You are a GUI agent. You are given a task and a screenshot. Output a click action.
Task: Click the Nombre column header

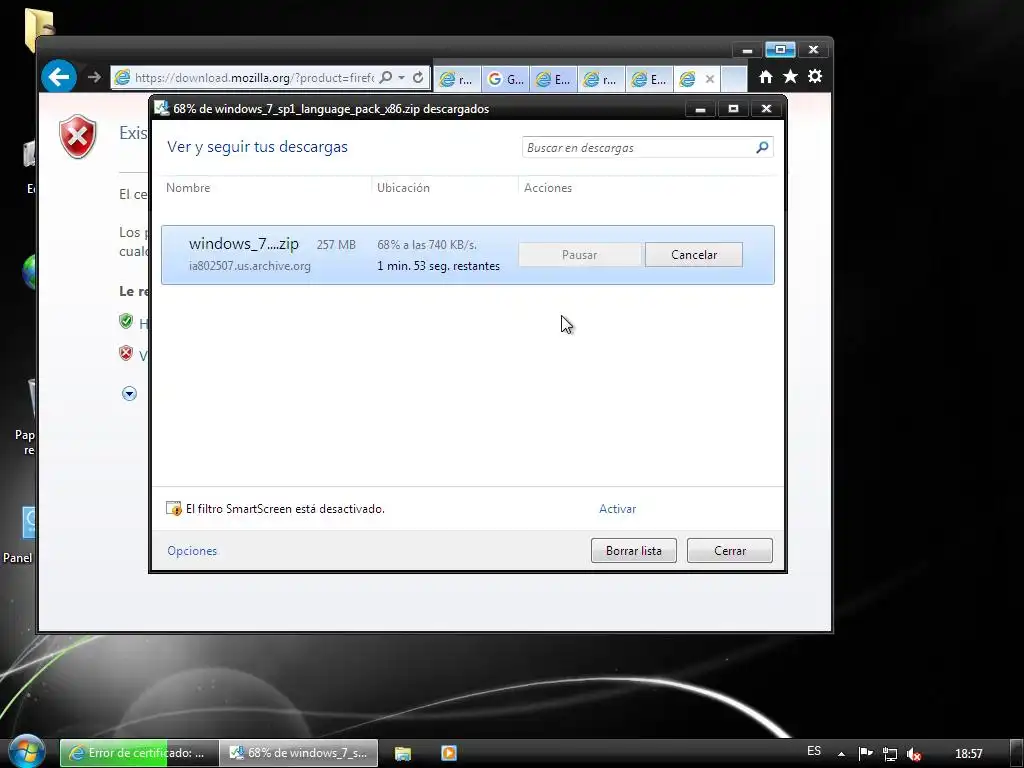tap(188, 187)
